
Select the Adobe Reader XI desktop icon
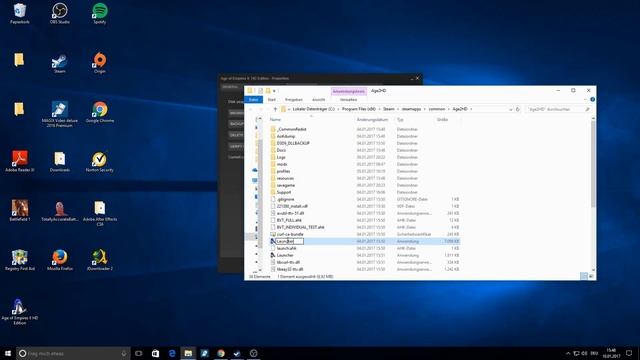click(x=20, y=161)
